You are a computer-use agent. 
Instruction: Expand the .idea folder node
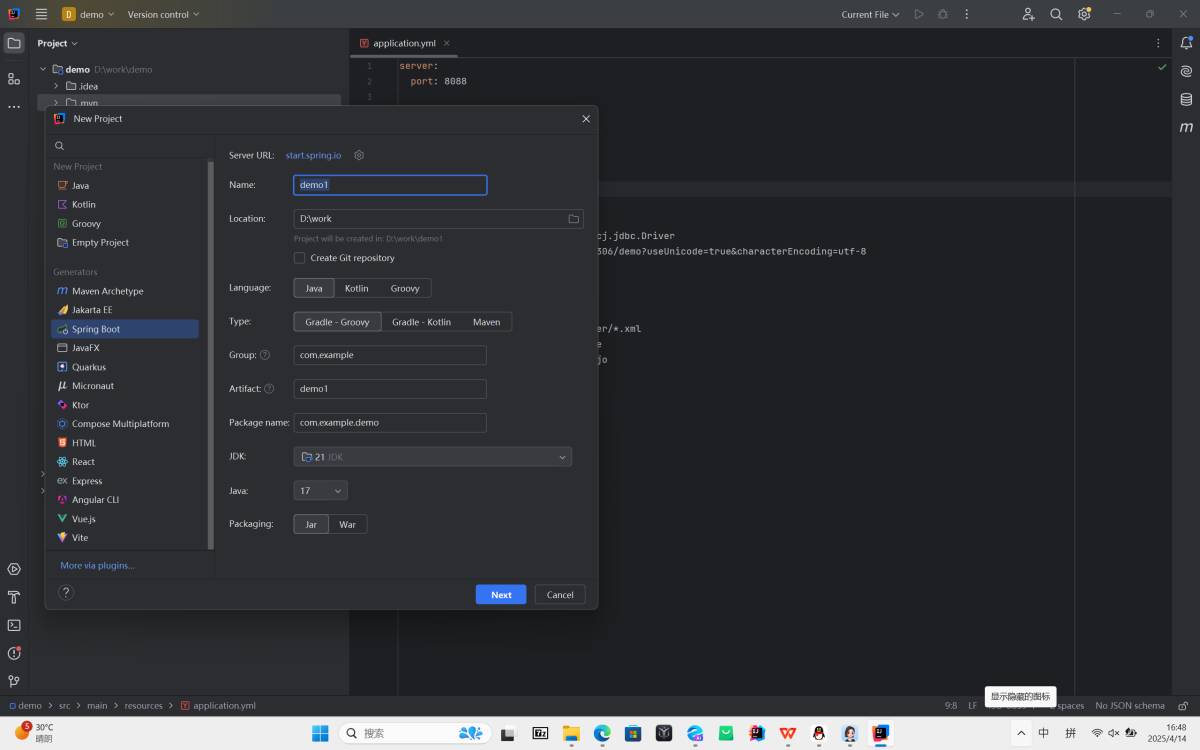pyautogui.click(x=56, y=86)
